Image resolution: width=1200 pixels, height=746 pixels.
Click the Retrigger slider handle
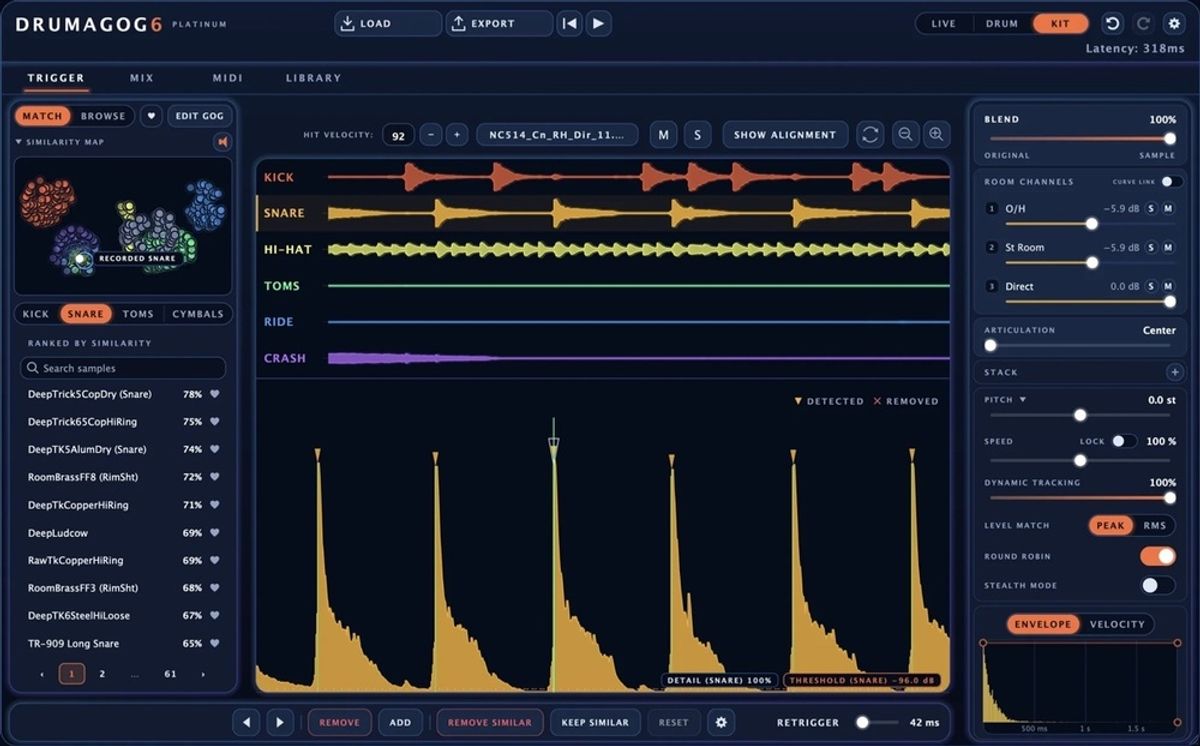[x=862, y=722]
